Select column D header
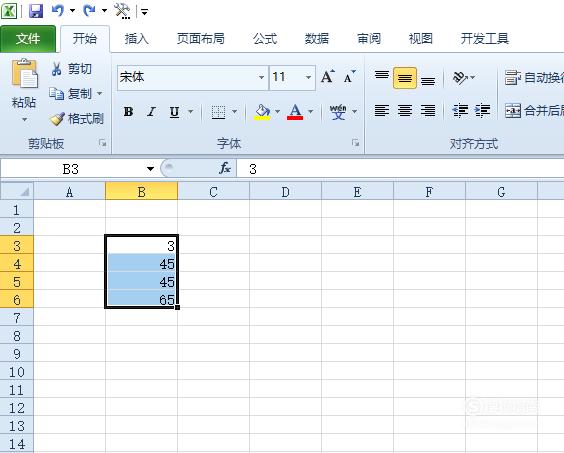Viewport: 564px width, 453px height. coord(285,191)
